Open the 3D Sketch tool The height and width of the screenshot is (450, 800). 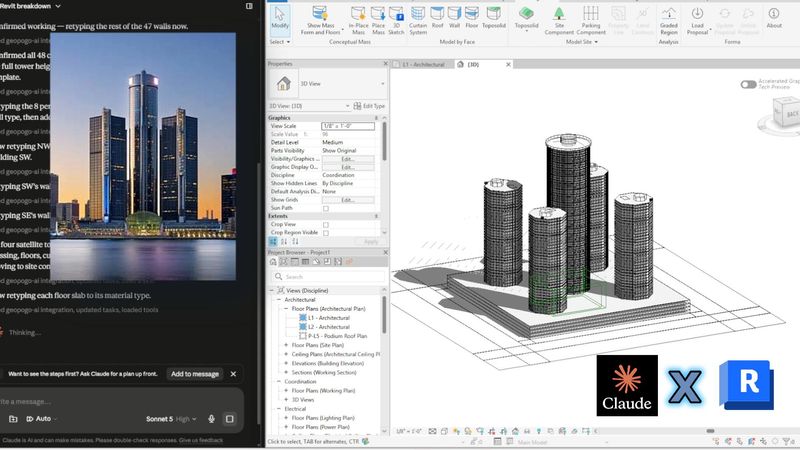click(396, 20)
